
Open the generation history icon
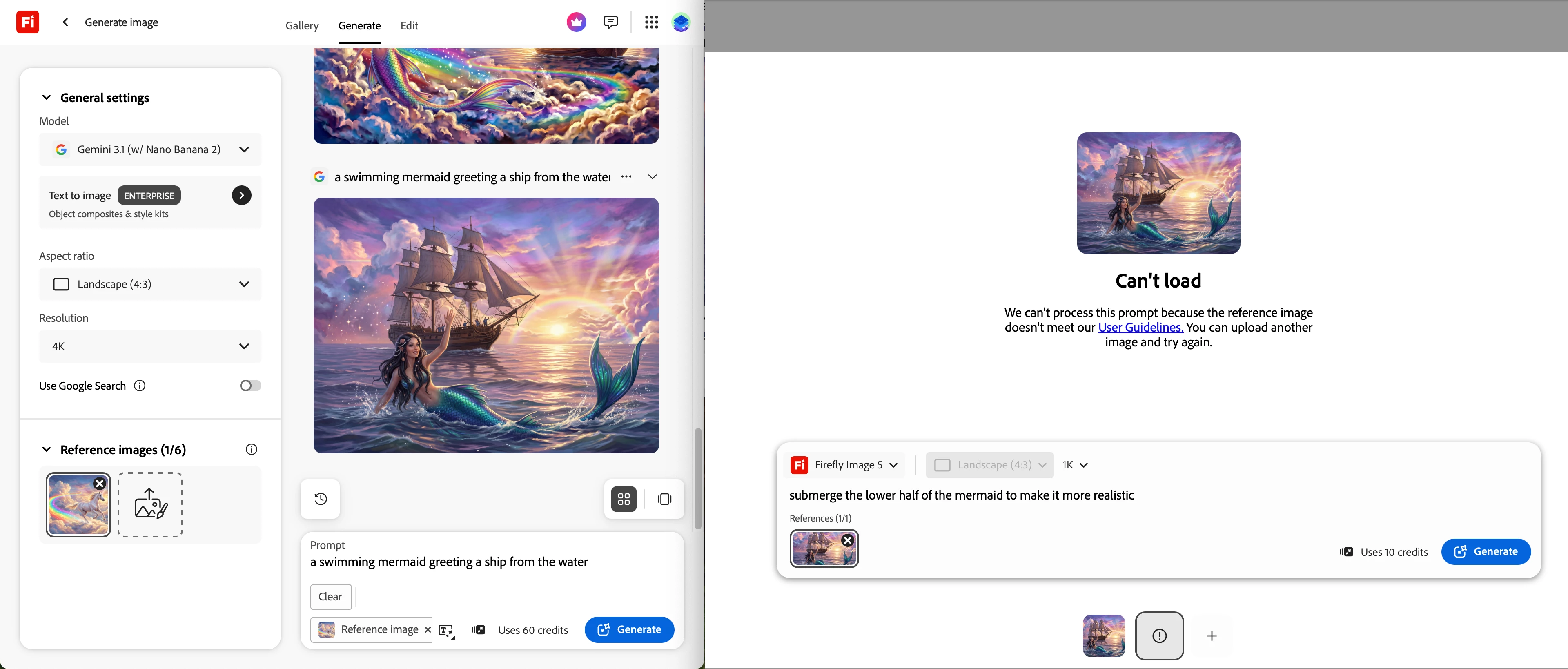click(x=320, y=499)
